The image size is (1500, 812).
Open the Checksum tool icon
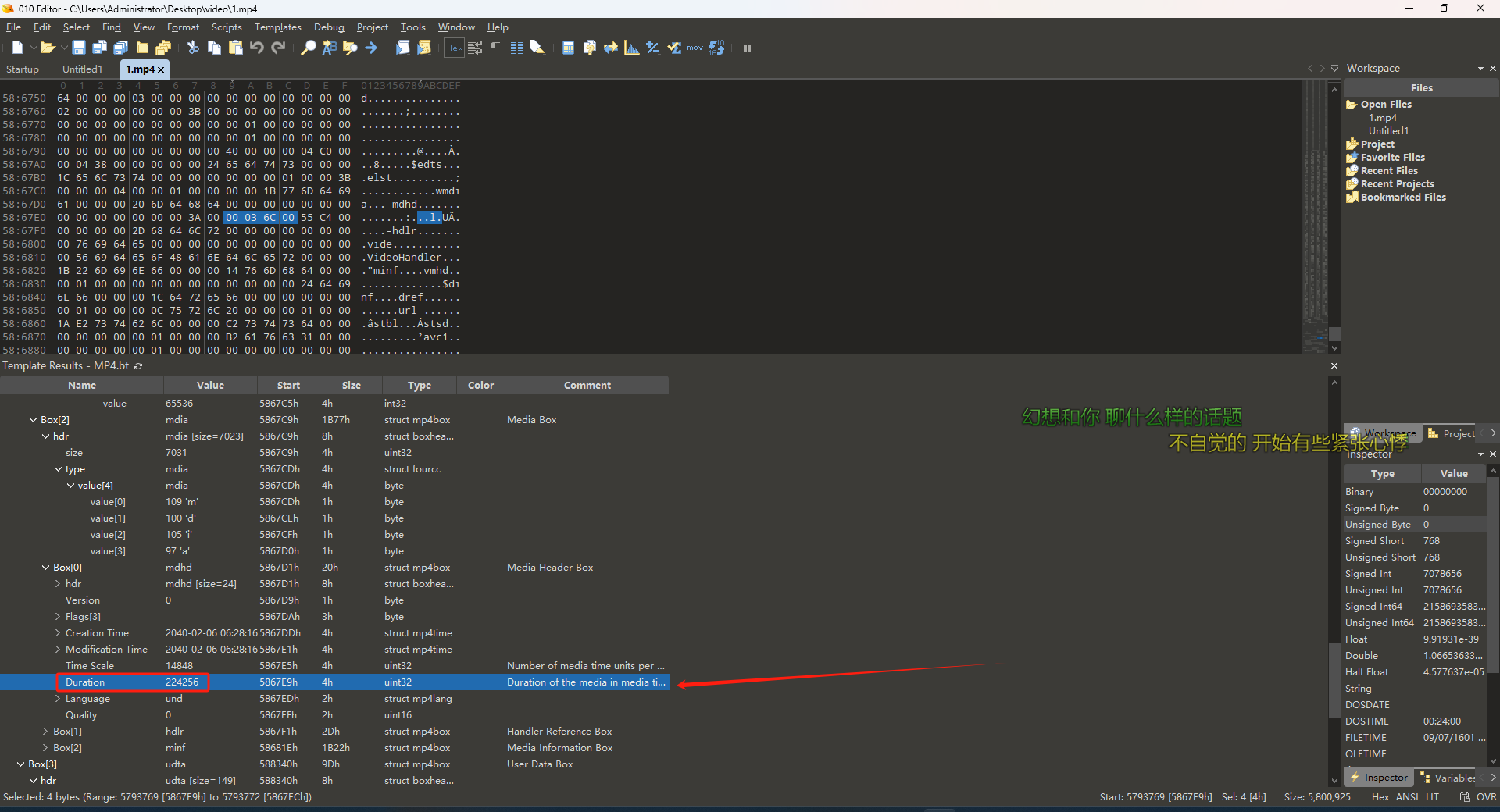(674, 48)
